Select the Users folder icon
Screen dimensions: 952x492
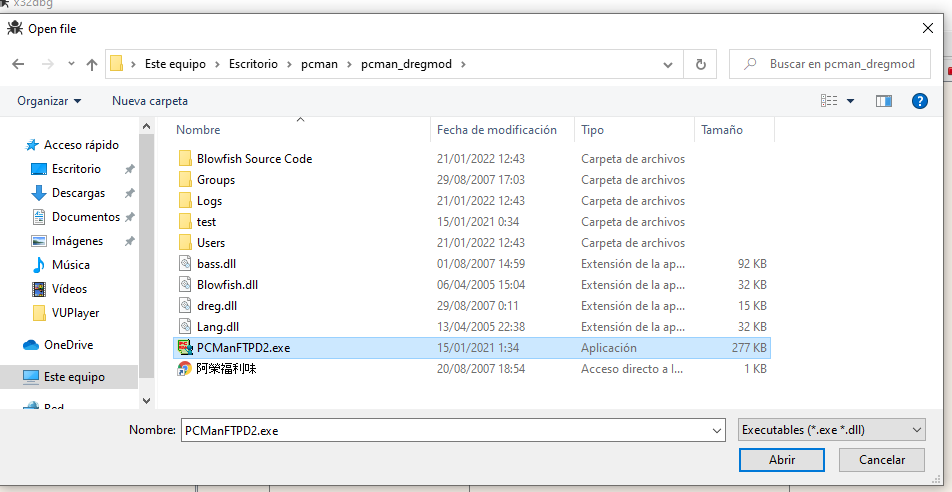(x=185, y=243)
